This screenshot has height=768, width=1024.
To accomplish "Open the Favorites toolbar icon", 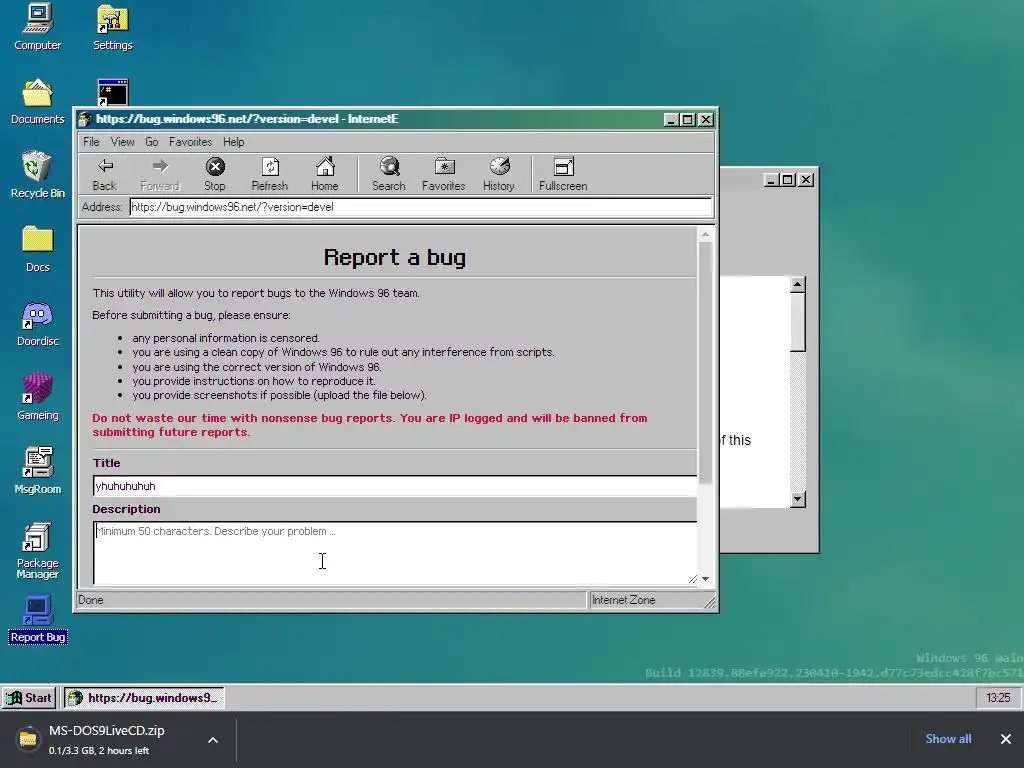I will coord(443,174).
